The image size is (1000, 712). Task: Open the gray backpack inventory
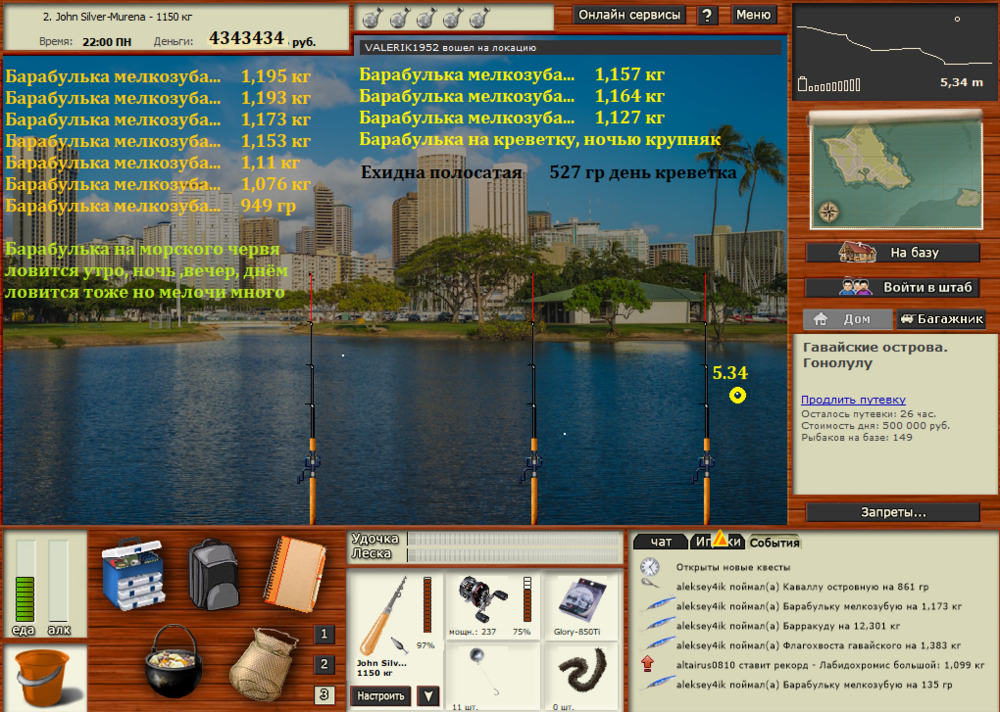(x=214, y=574)
